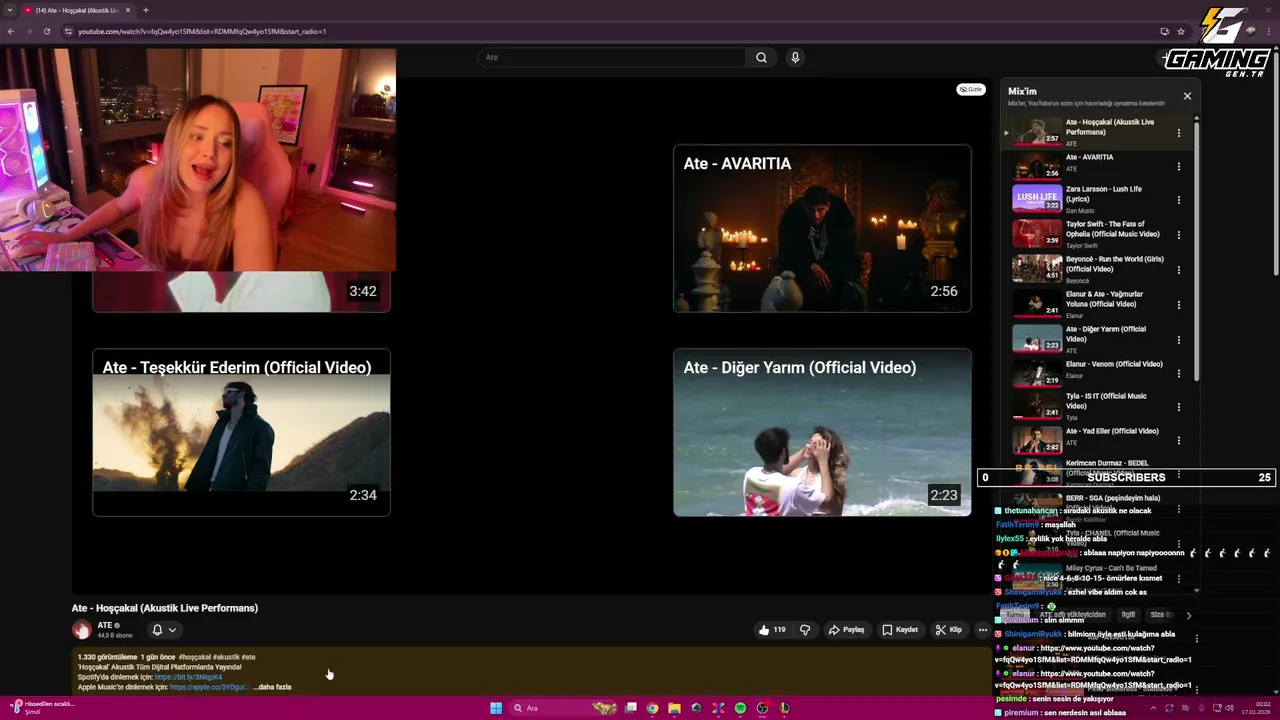Image resolution: width=1280 pixels, height=720 pixels.
Task: Dislike the video with thumbs down
Action: pyautogui.click(x=805, y=630)
